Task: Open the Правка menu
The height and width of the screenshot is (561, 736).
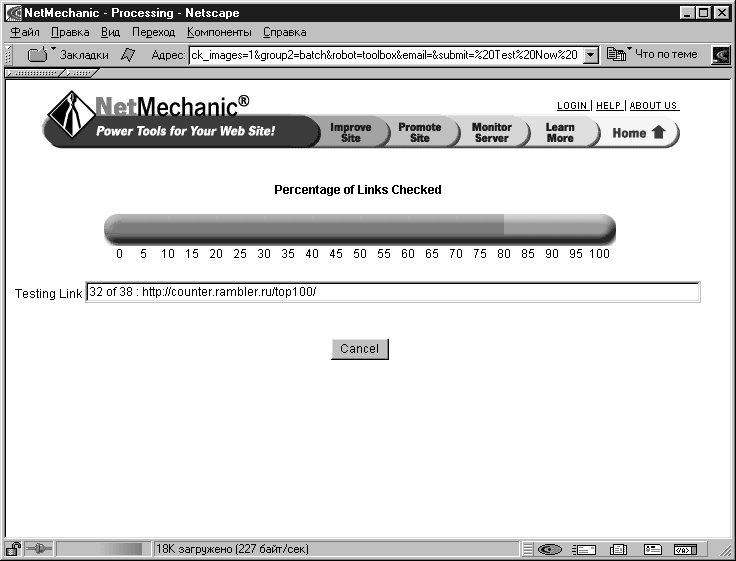Action: pos(70,32)
